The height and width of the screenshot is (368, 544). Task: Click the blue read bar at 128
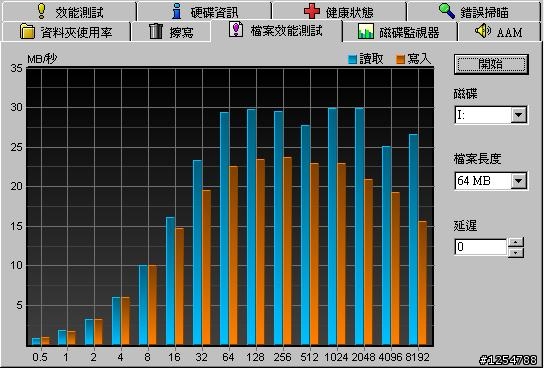click(x=252, y=227)
